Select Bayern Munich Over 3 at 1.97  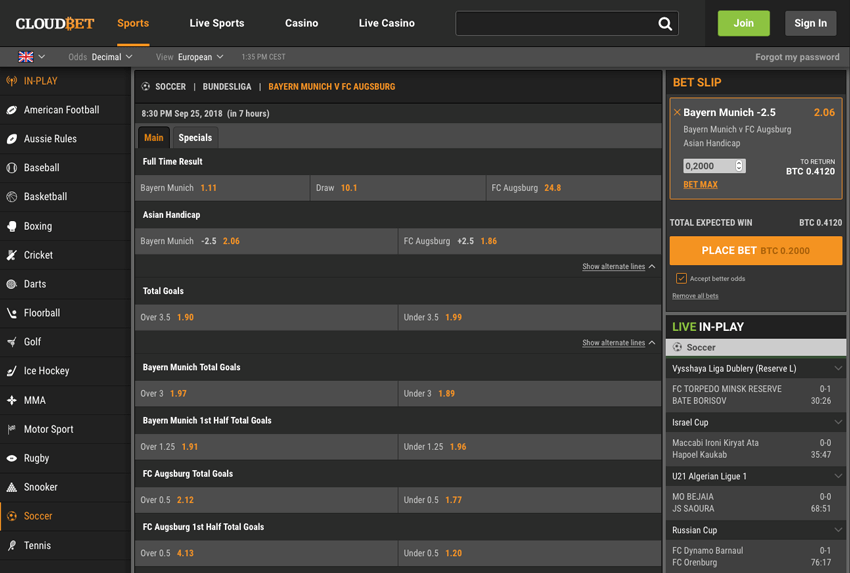click(266, 394)
